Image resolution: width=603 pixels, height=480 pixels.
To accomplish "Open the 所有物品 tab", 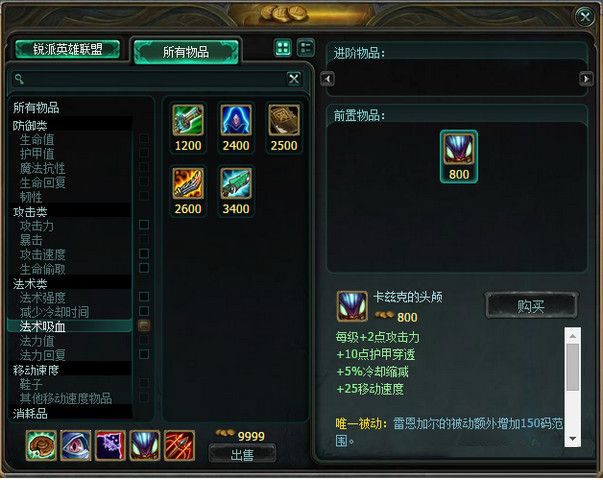I will [x=186, y=52].
